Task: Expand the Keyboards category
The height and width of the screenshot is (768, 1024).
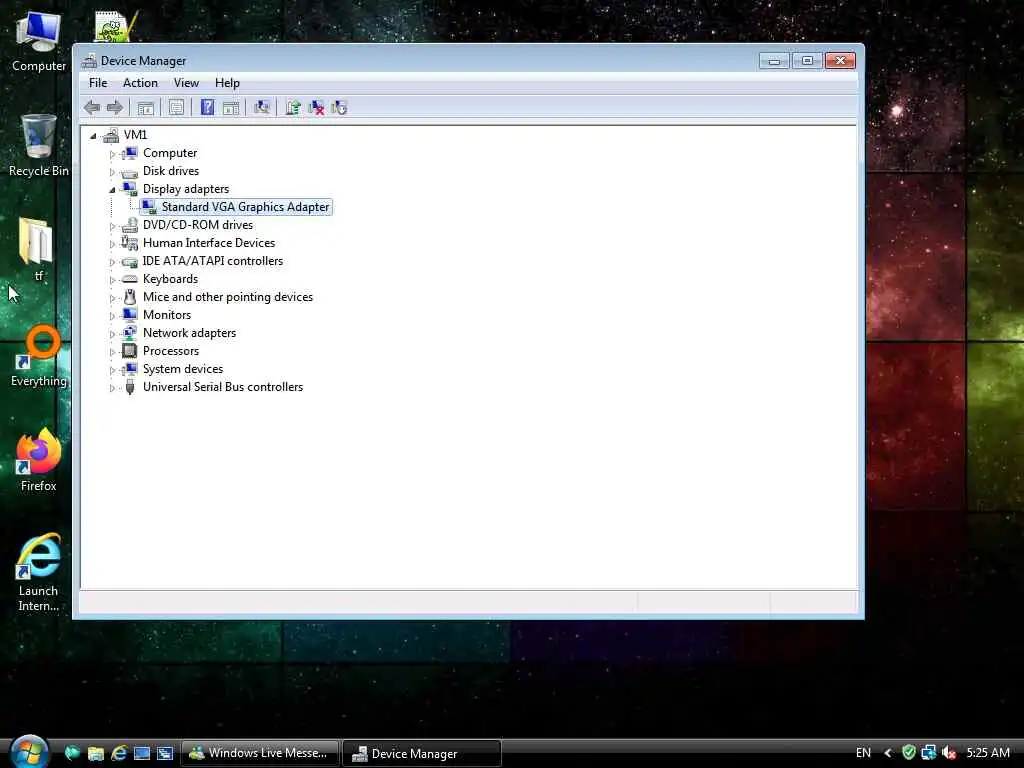Action: (112, 280)
